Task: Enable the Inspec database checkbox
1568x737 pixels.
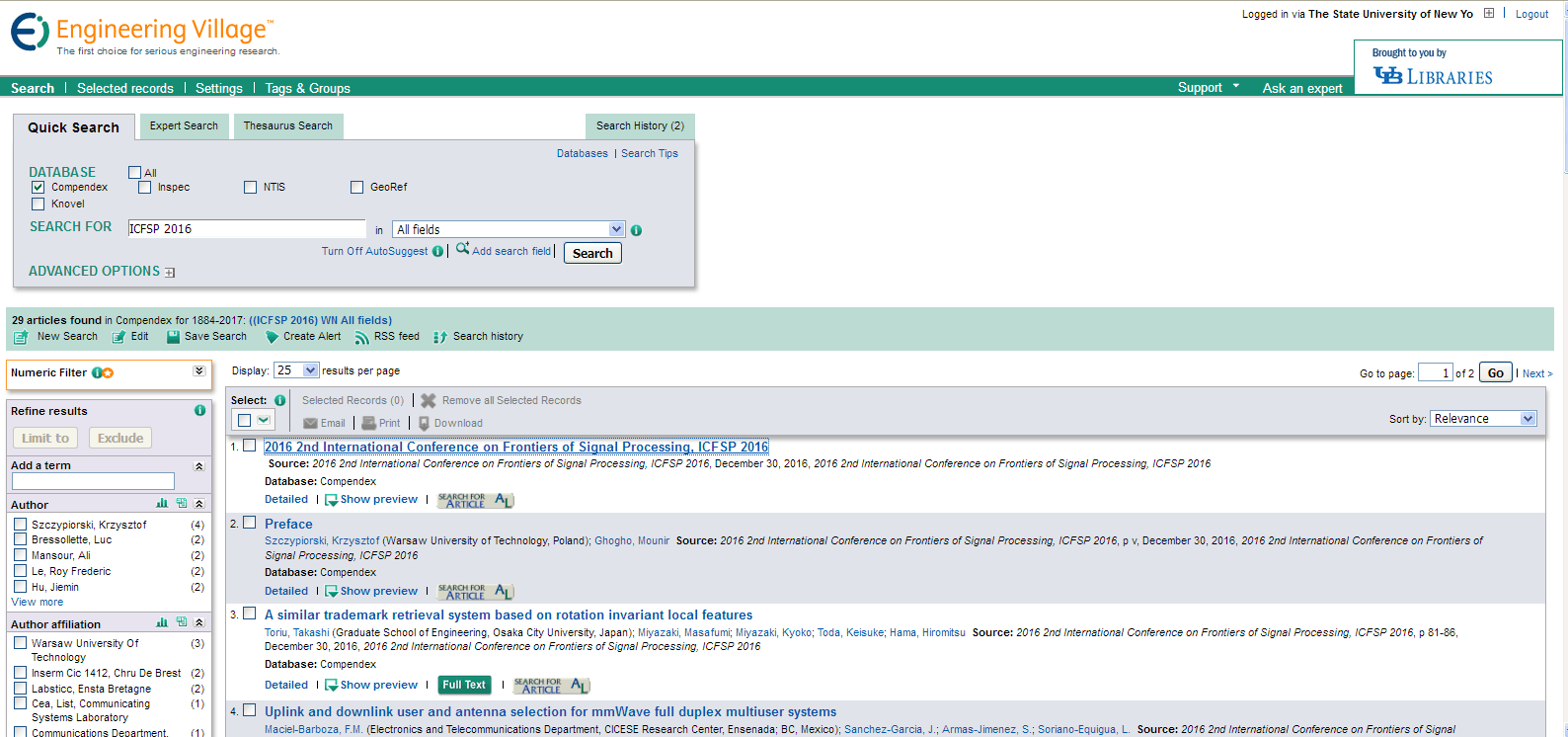Action: point(145,187)
